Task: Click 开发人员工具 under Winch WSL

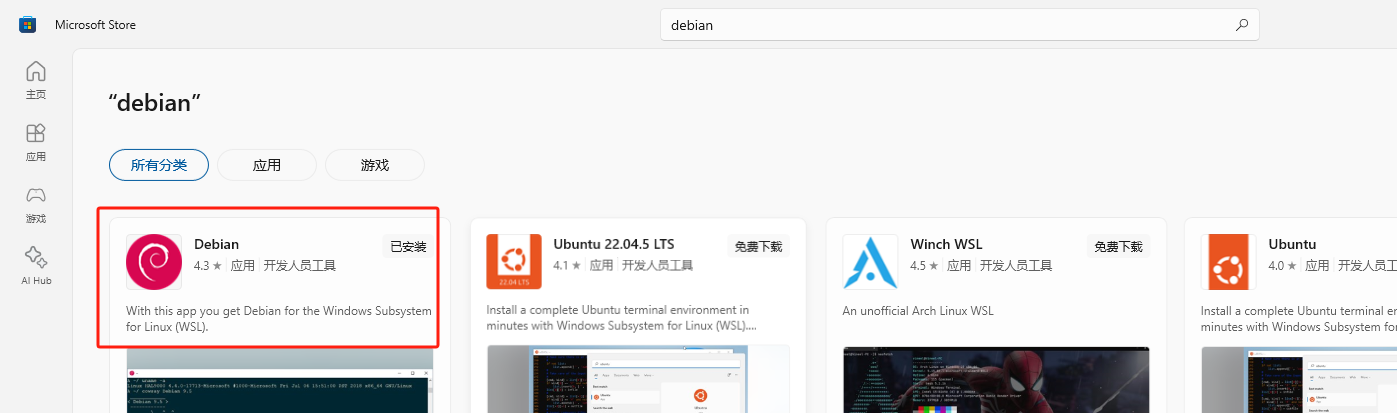Action: (1016, 266)
